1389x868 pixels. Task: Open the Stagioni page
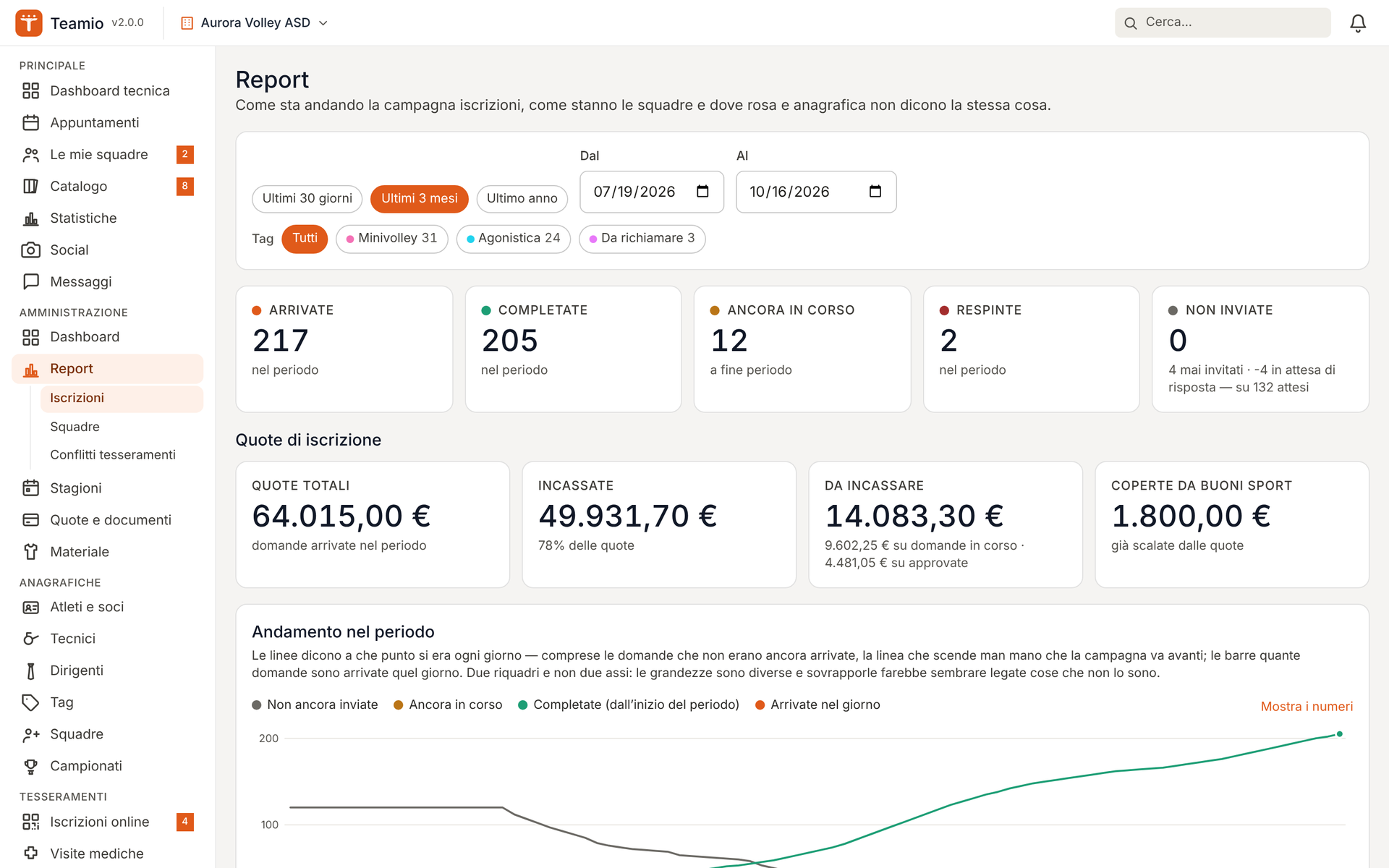click(x=108, y=488)
